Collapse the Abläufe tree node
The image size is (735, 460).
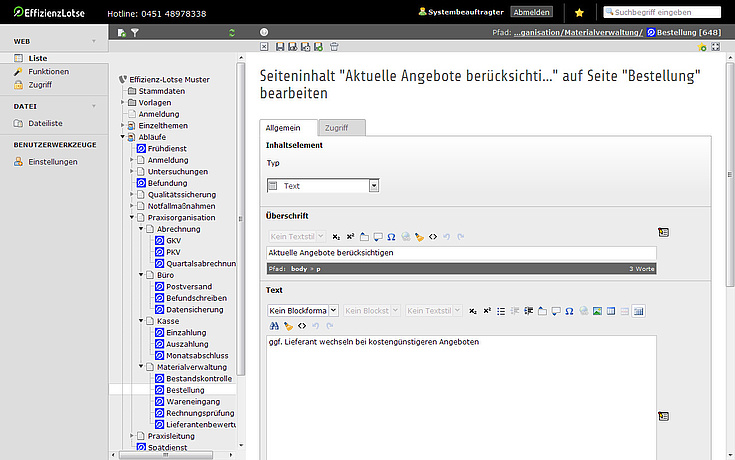point(123,137)
